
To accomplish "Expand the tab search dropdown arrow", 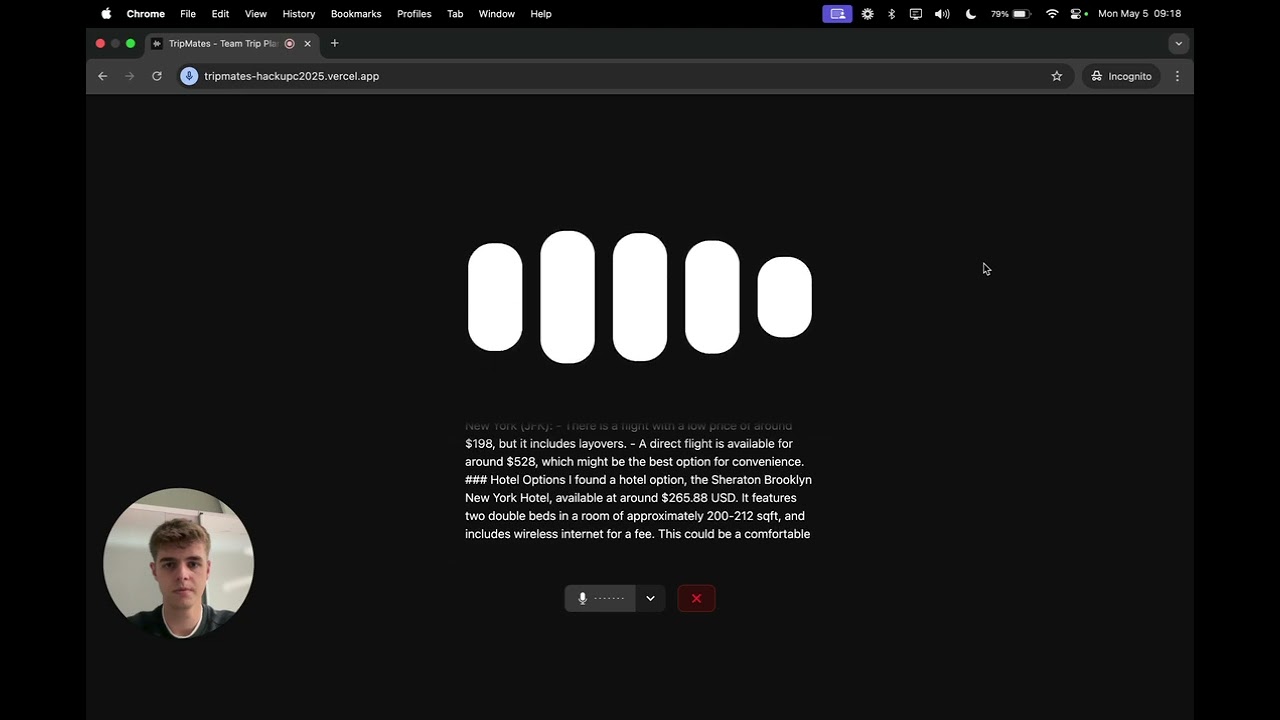I will [x=1178, y=43].
